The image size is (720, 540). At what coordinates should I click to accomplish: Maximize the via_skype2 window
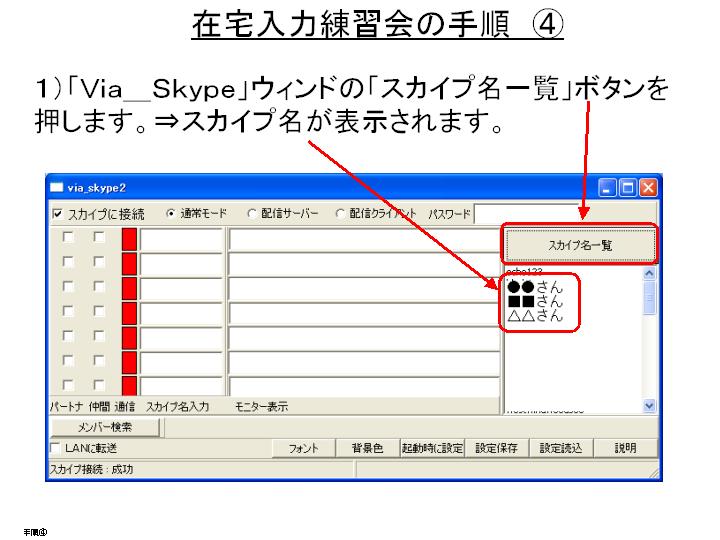[x=628, y=187]
